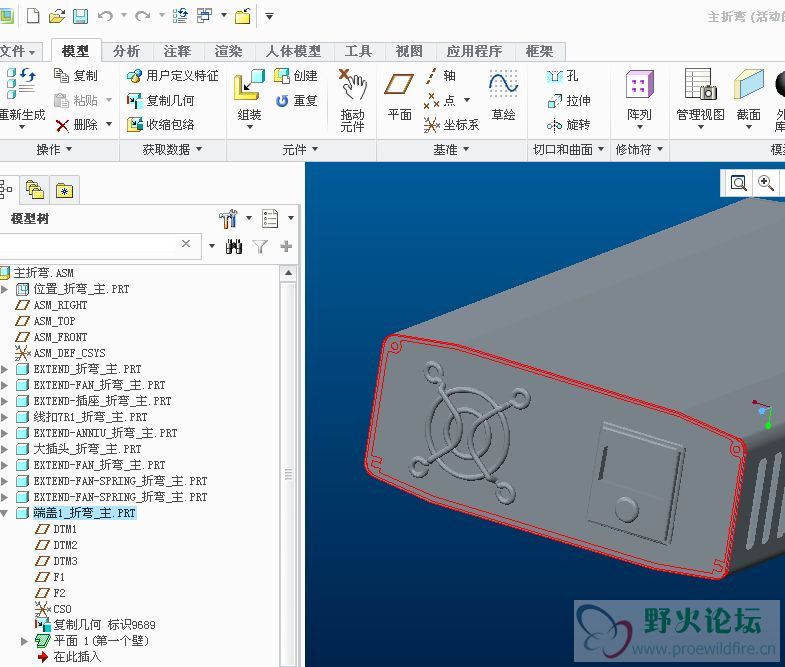Click the 拉伸 extrude tool
The height and width of the screenshot is (667, 785).
click(569, 100)
